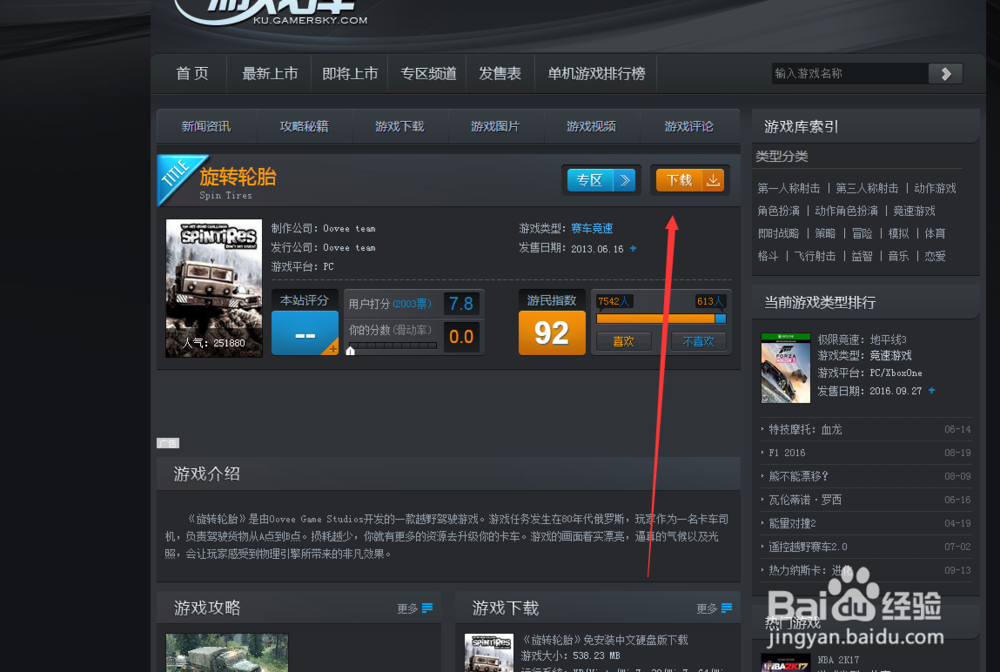This screenshot has height=672, width=1000.
Task: Select the 动作角色扮演 category
Action: (x=846, y=210)
